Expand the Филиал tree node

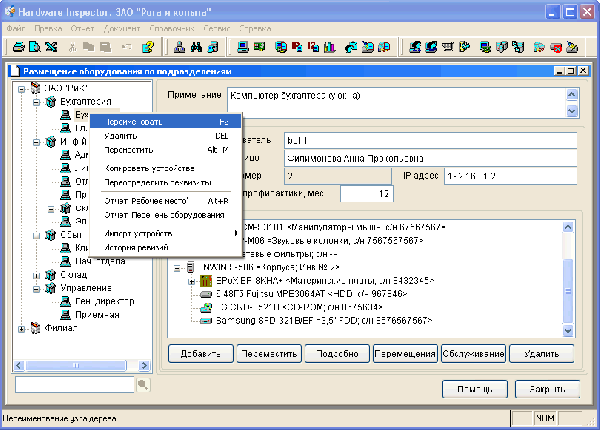coord(22,327)
